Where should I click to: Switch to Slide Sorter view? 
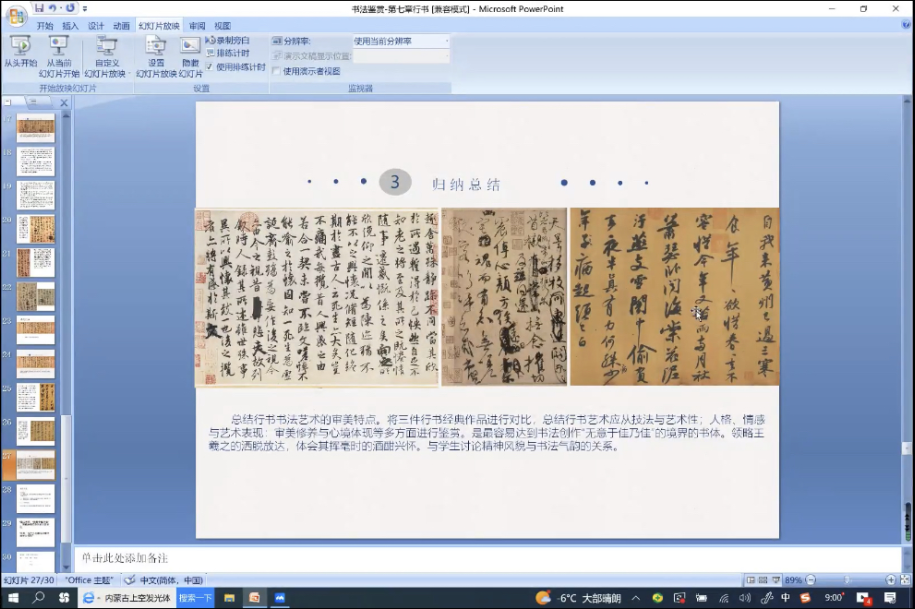point(763,580)
